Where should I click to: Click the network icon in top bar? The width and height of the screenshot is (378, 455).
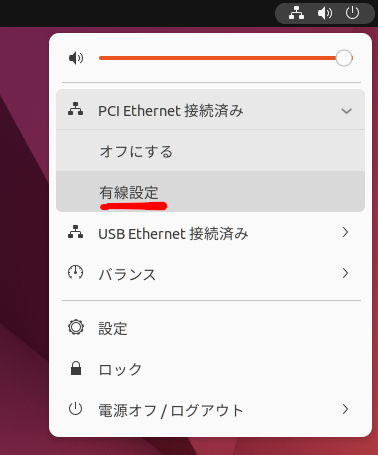pyautogui.click(x=296, y=13)
